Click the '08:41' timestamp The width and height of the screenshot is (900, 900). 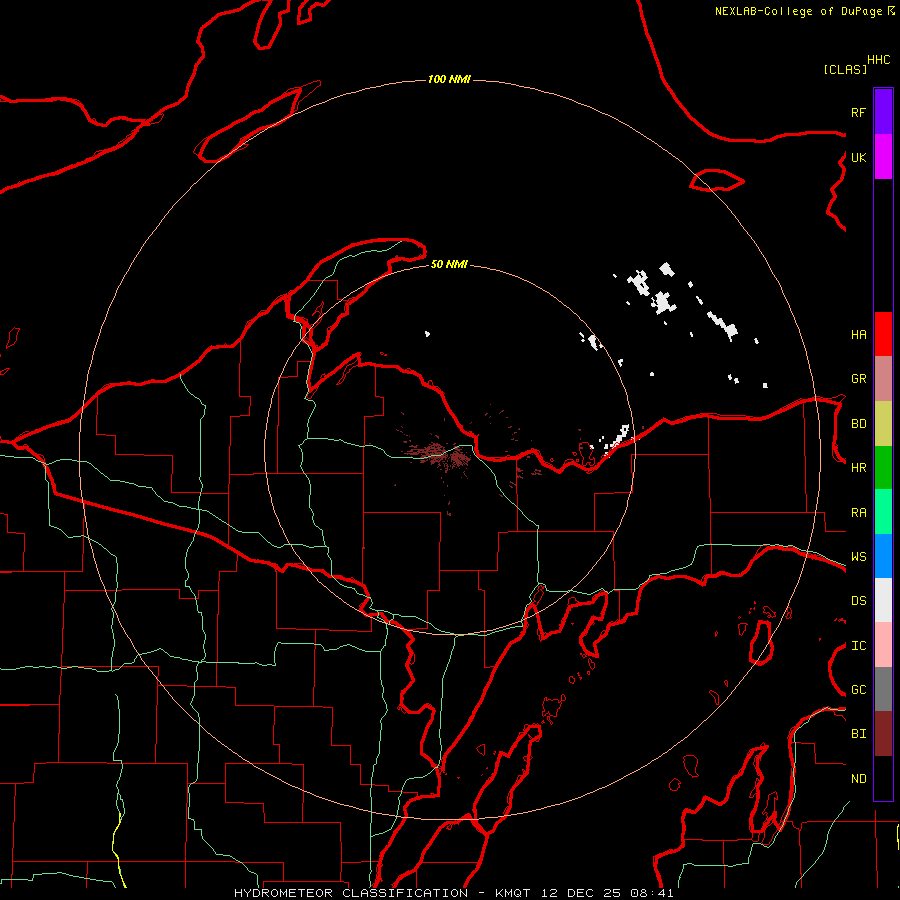click(x=651, y=893)
